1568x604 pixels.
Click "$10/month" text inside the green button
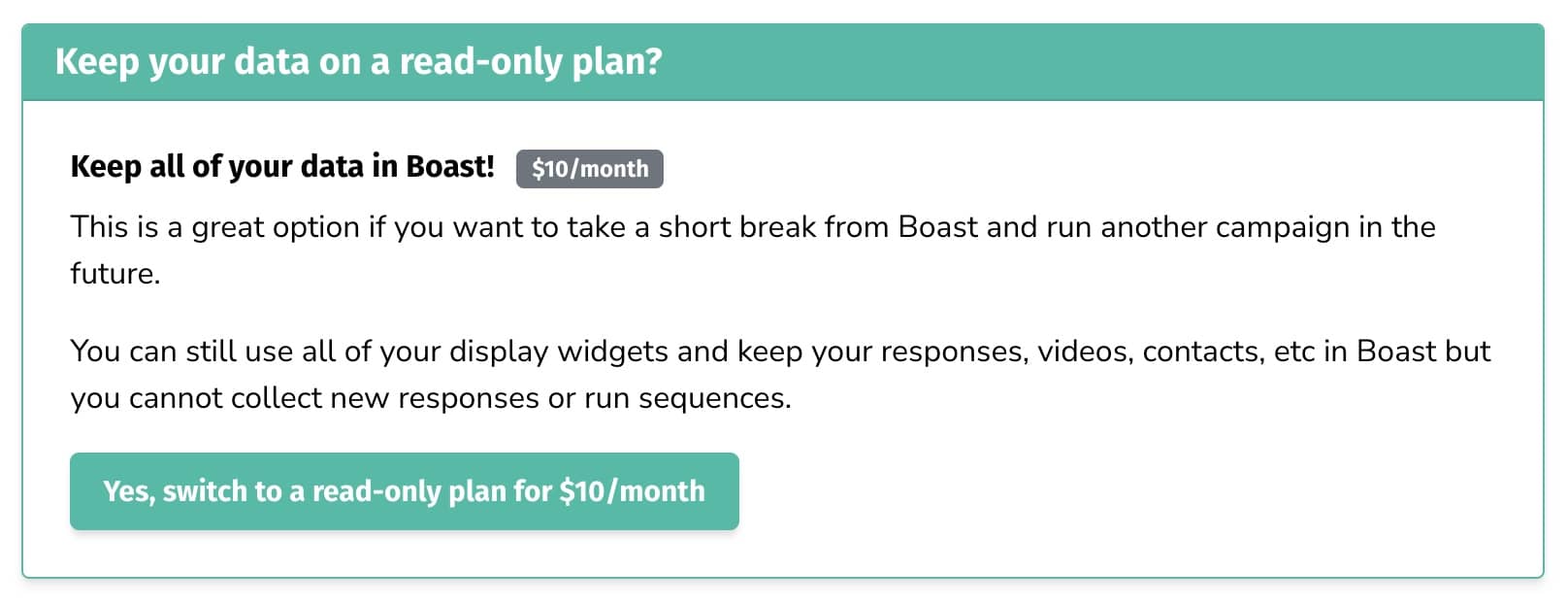point(632,491)
